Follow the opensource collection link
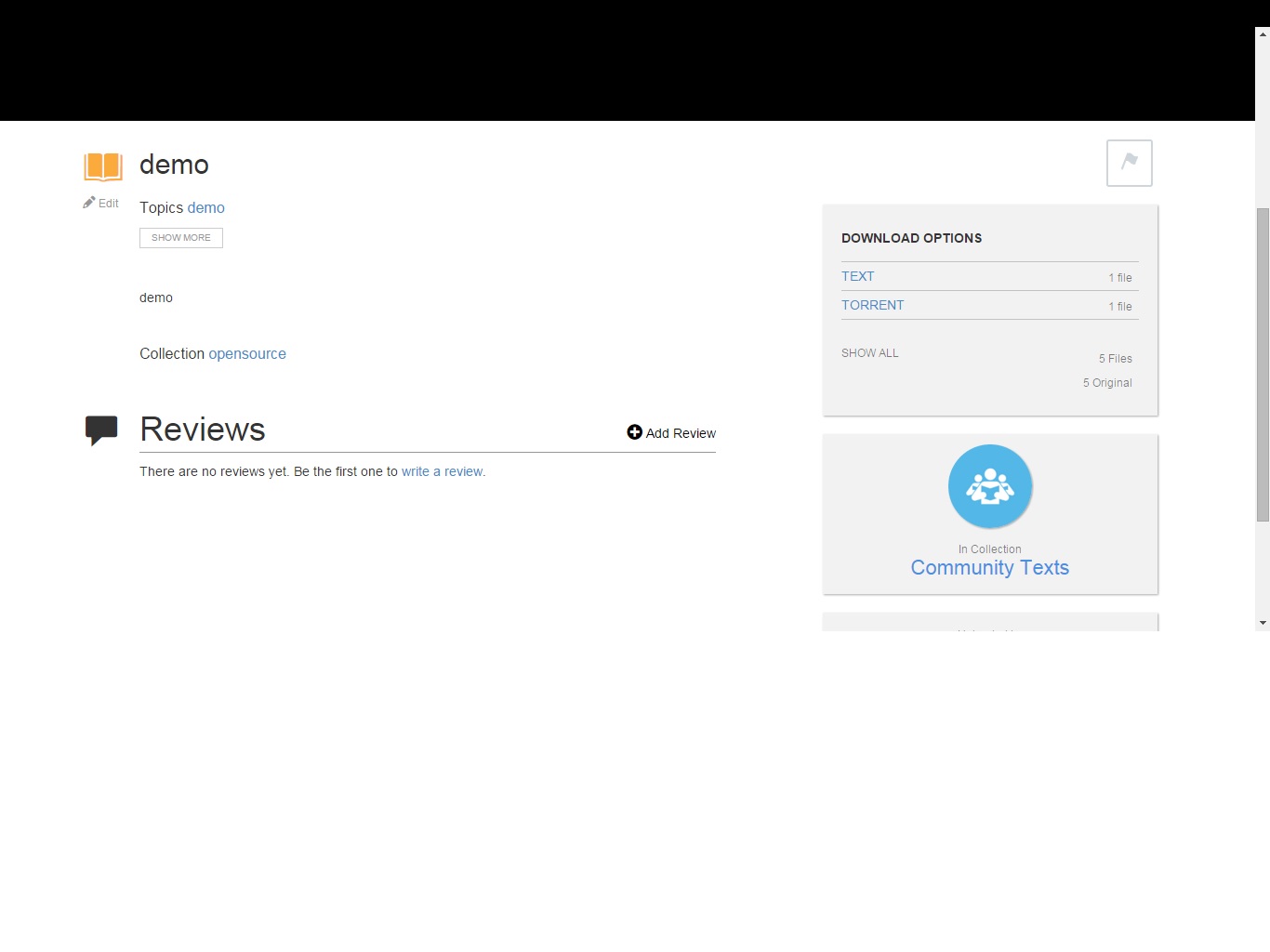Image resolution: width=1270 pixels, height=952 pixels. pos(247,353)
